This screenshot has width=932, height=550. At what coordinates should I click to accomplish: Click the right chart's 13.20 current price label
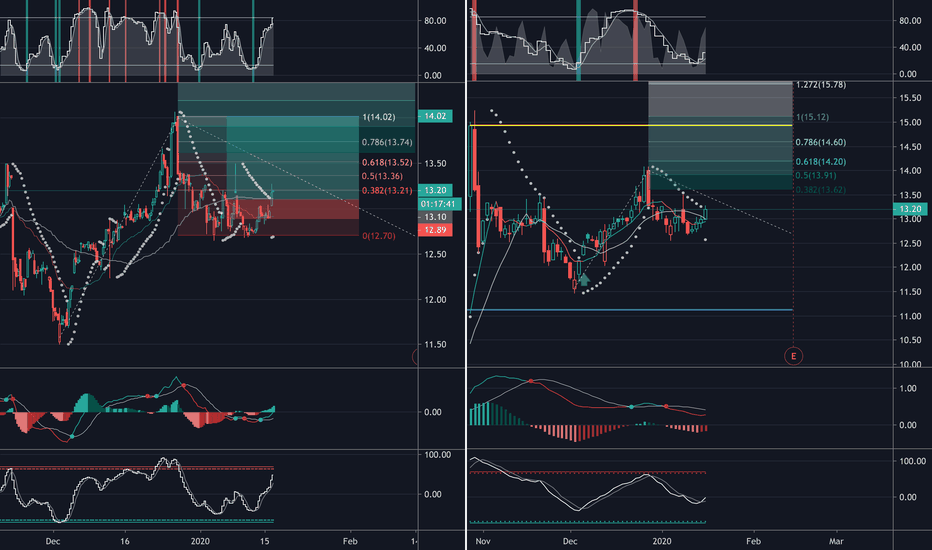910,209
